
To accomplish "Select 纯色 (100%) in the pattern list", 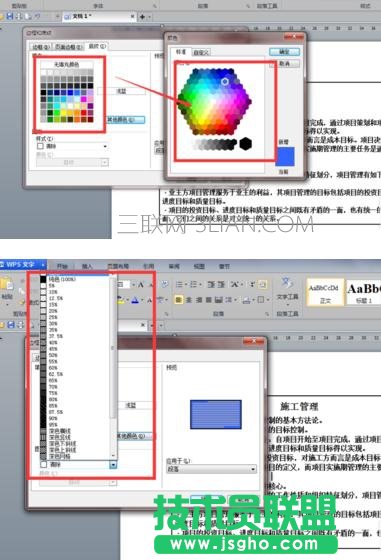I will click(x=75, y=279).
